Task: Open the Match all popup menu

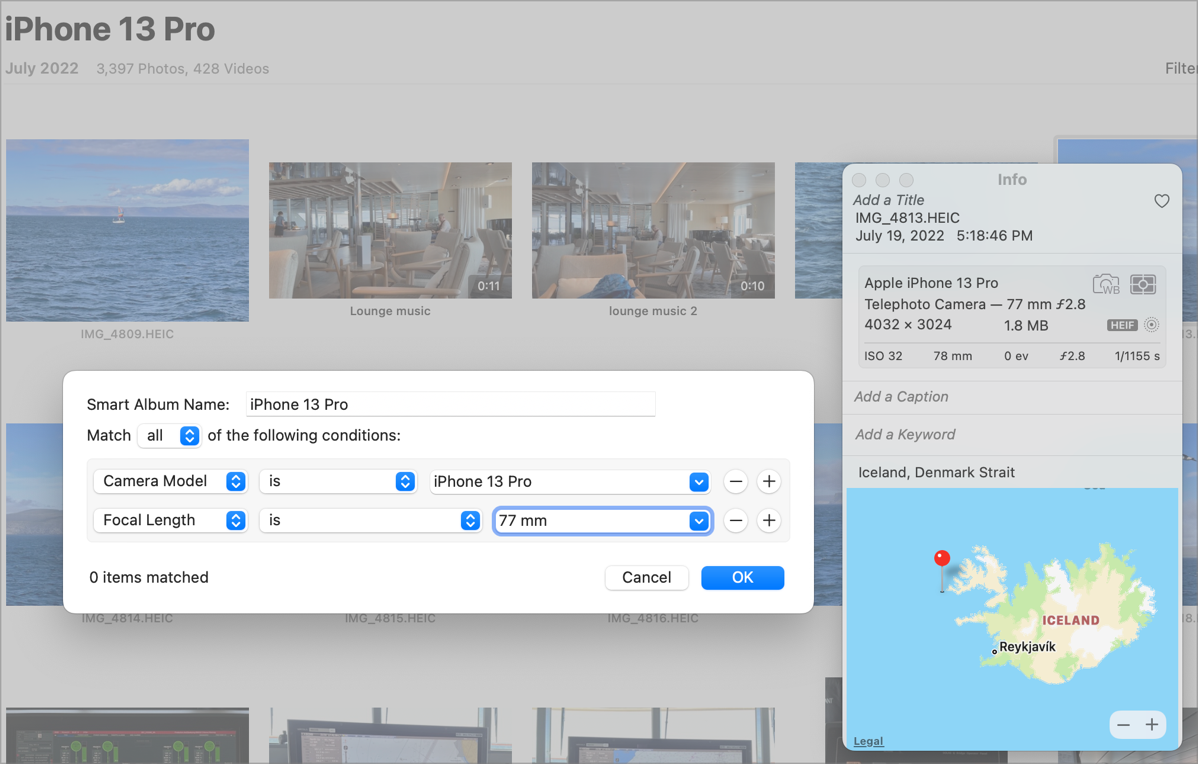Action: 169,436
